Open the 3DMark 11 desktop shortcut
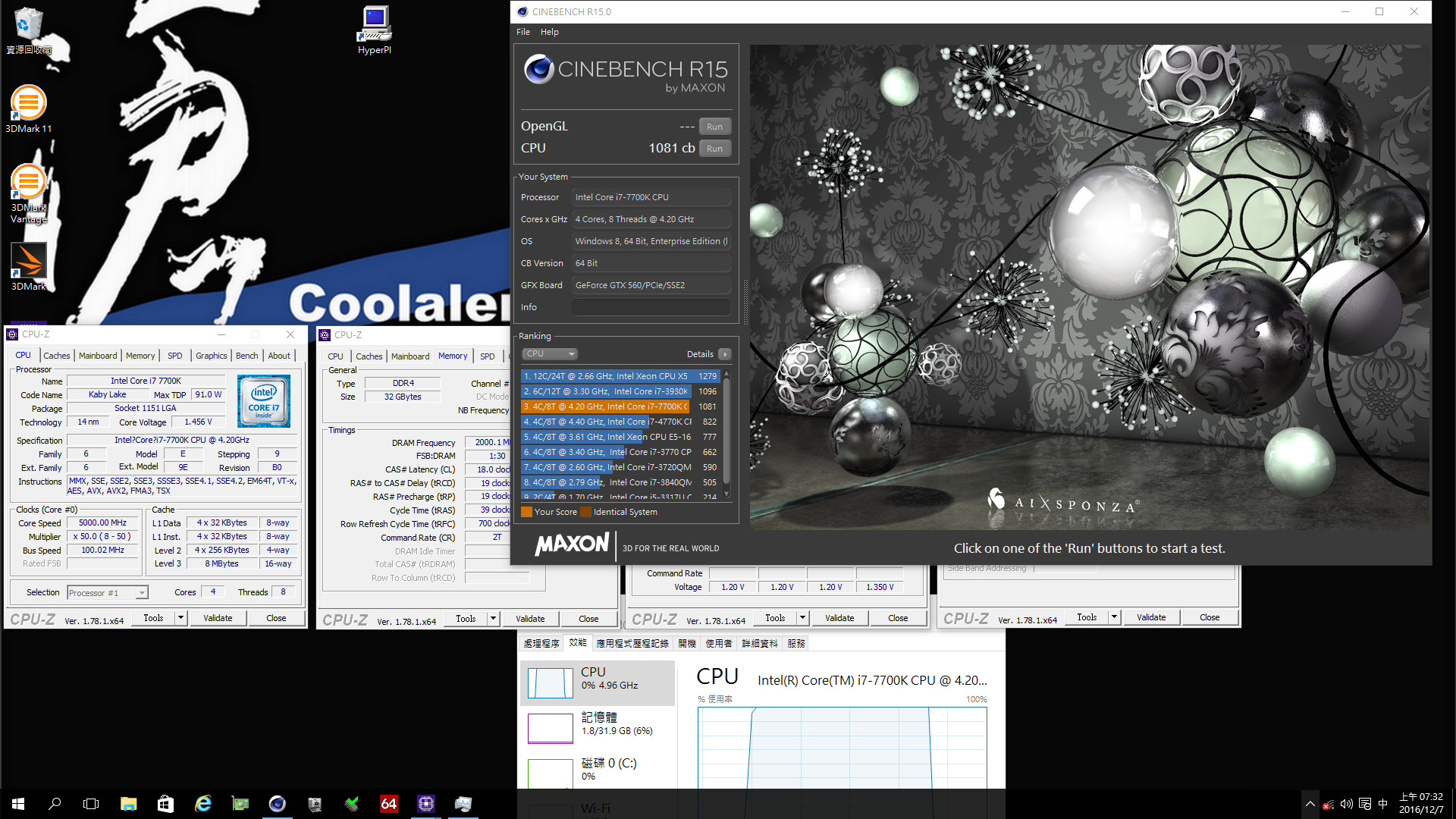The image size is (1456, 819). (29, 108)
